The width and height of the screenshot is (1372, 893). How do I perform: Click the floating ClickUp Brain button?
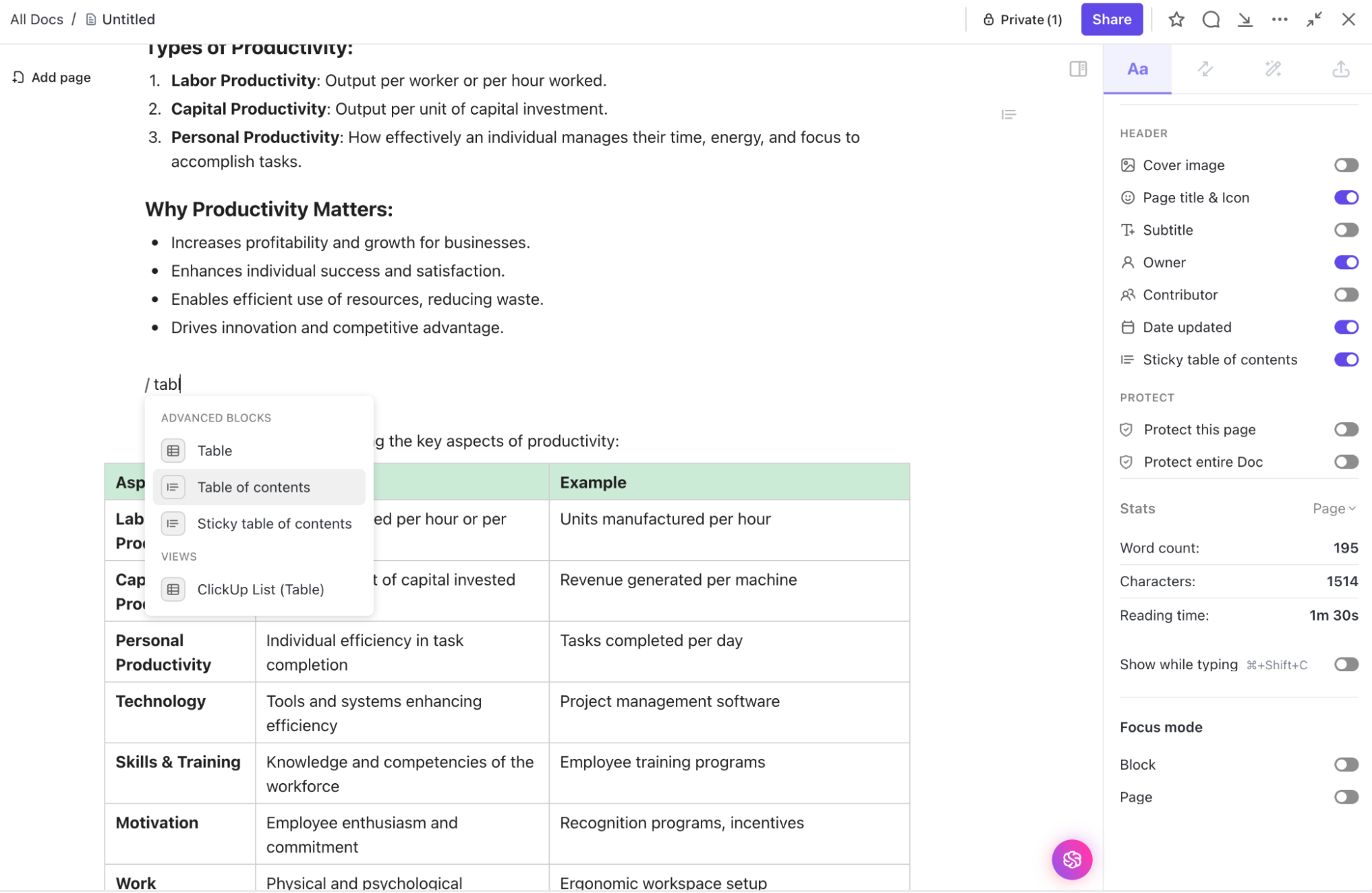click(1071, 859)
